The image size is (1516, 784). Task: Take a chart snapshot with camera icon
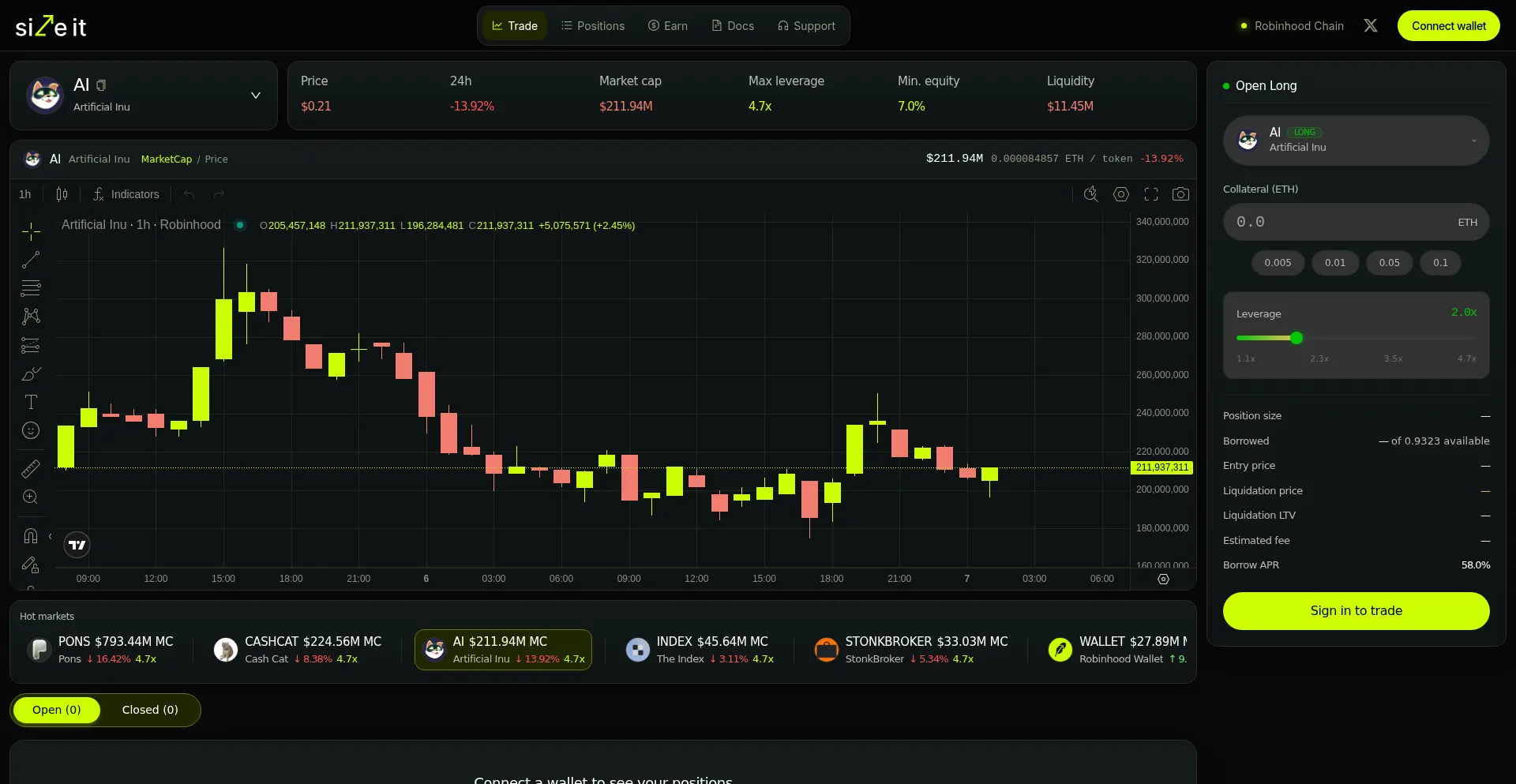pyautogui.click(x=1180, y=194)
